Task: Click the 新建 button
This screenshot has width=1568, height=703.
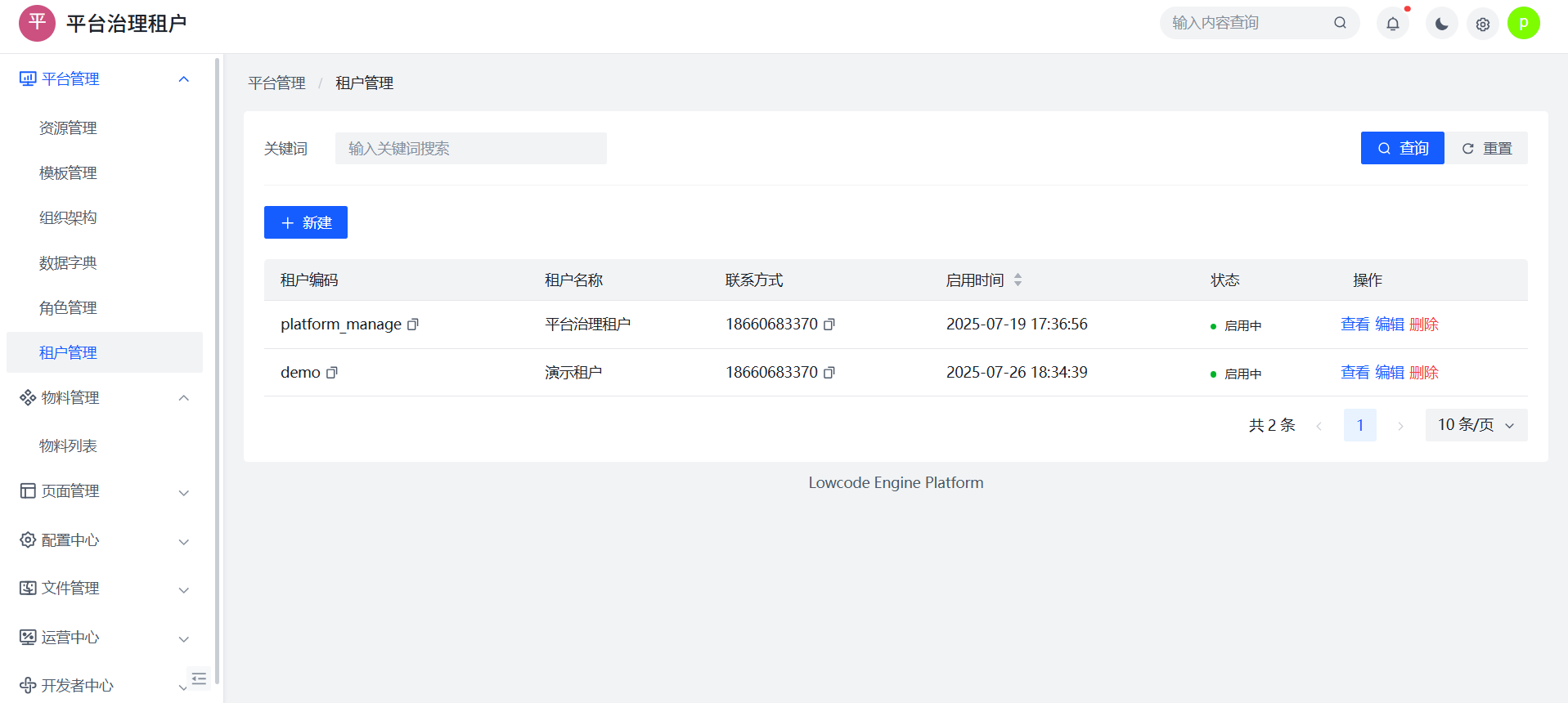Action: pyautogui.click(x=306, y=222)
